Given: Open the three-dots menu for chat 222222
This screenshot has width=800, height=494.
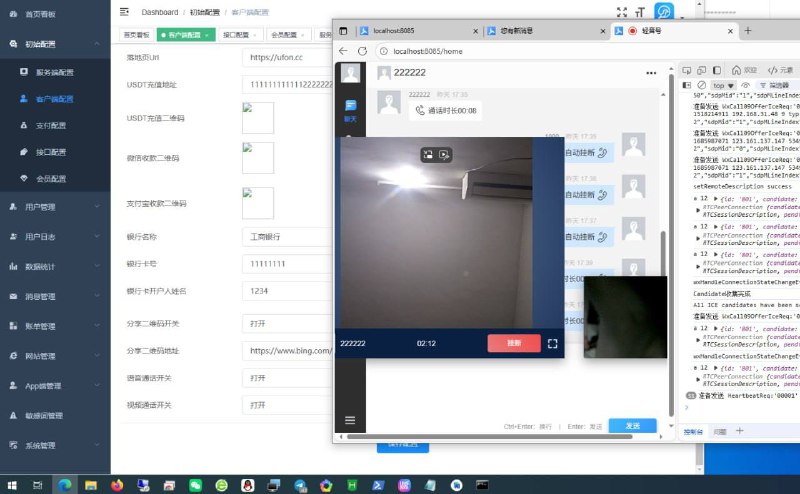Looking at the screenshot, I should tap(651, 73).
